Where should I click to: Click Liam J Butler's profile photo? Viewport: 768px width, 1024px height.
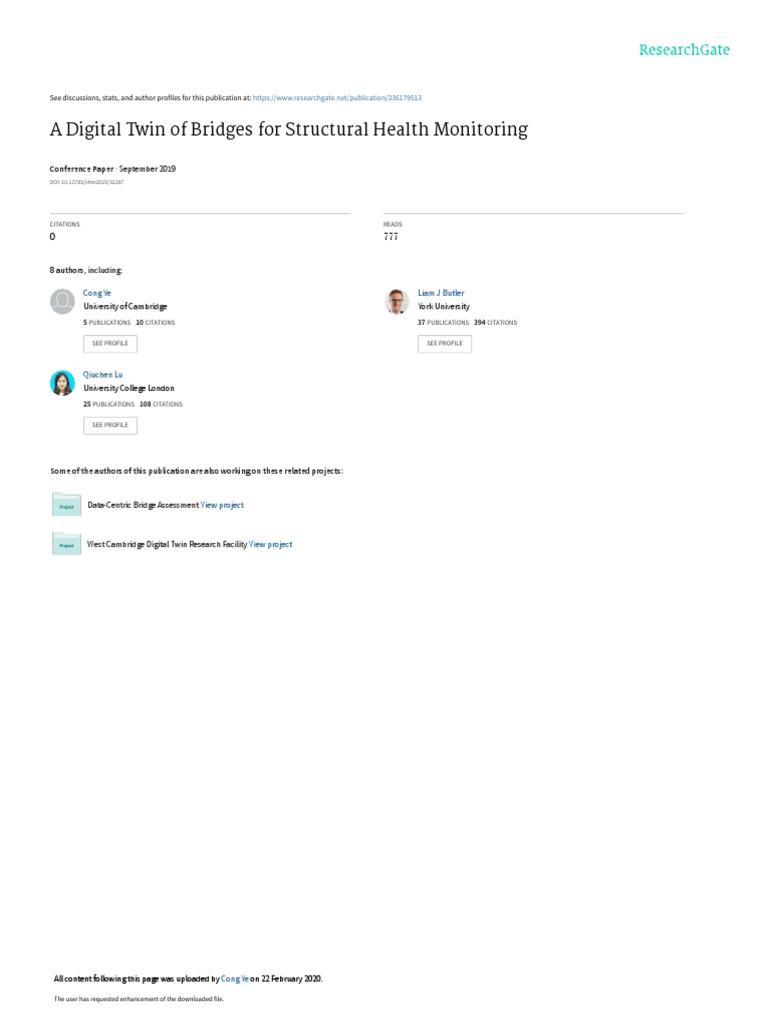tap(397, 301)
